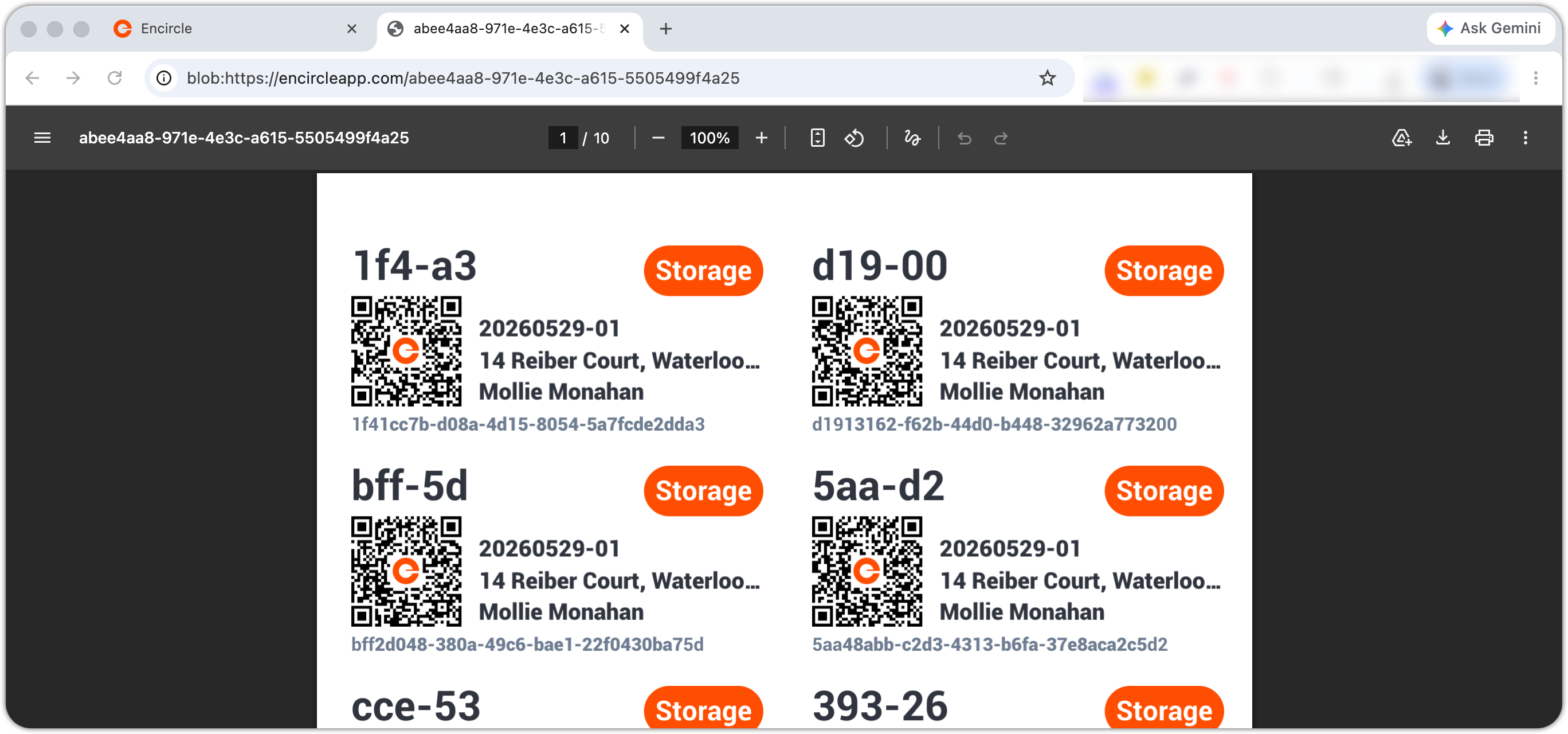Click UUID bff2d048-380a-49c6-bae1-22f0430ba75d
The image size is (1568, 734).
527,645
